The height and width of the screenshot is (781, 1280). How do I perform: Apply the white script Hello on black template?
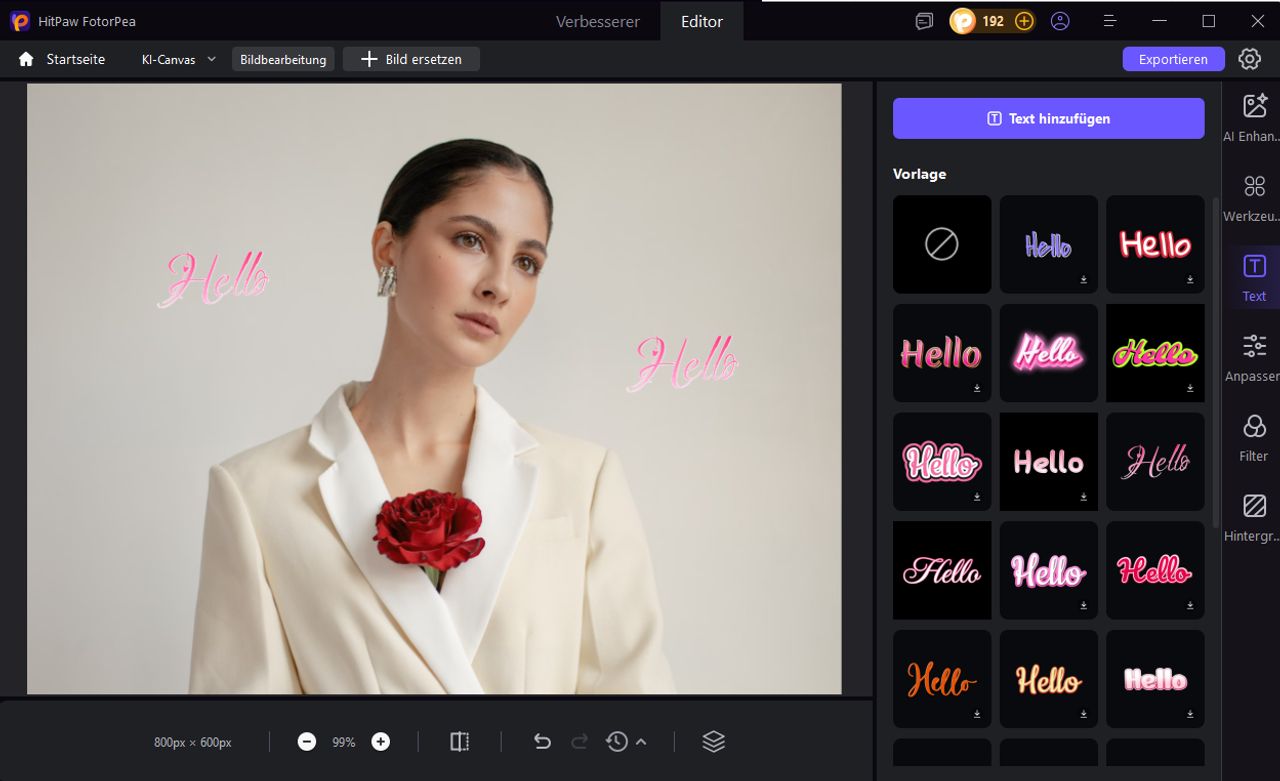click(x=942, y=570)
